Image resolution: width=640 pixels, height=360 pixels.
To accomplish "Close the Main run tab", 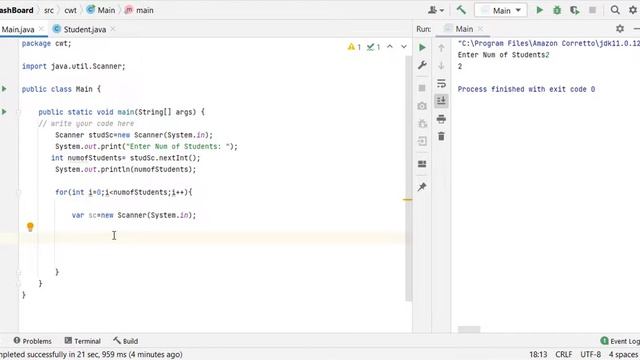I will point(480,29).
